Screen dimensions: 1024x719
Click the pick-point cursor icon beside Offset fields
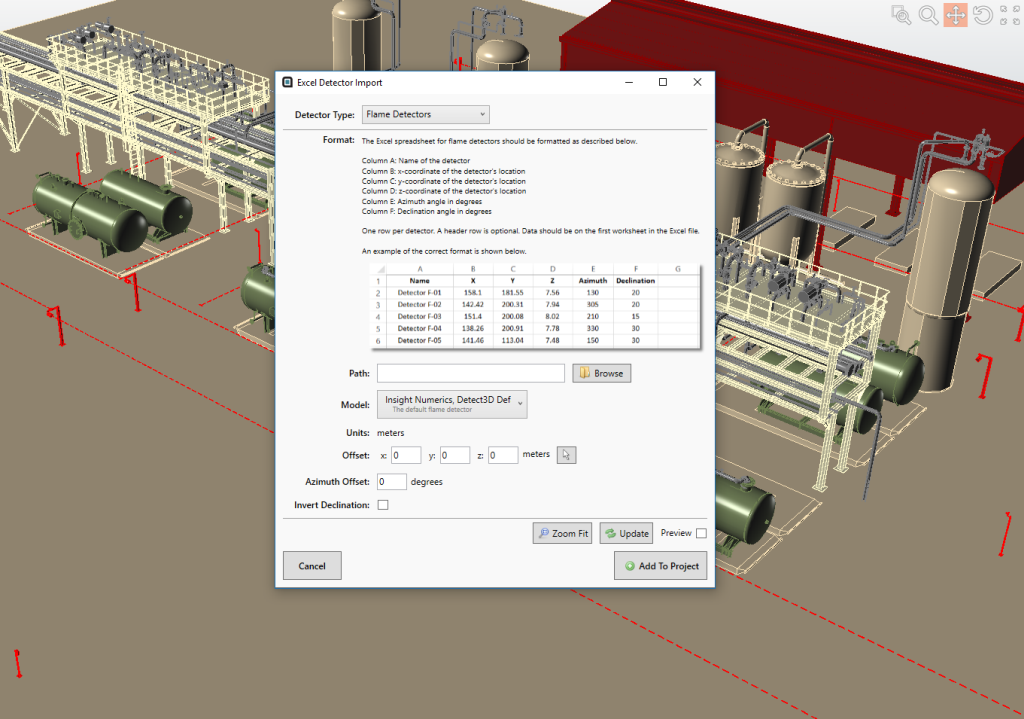[565, 454]
